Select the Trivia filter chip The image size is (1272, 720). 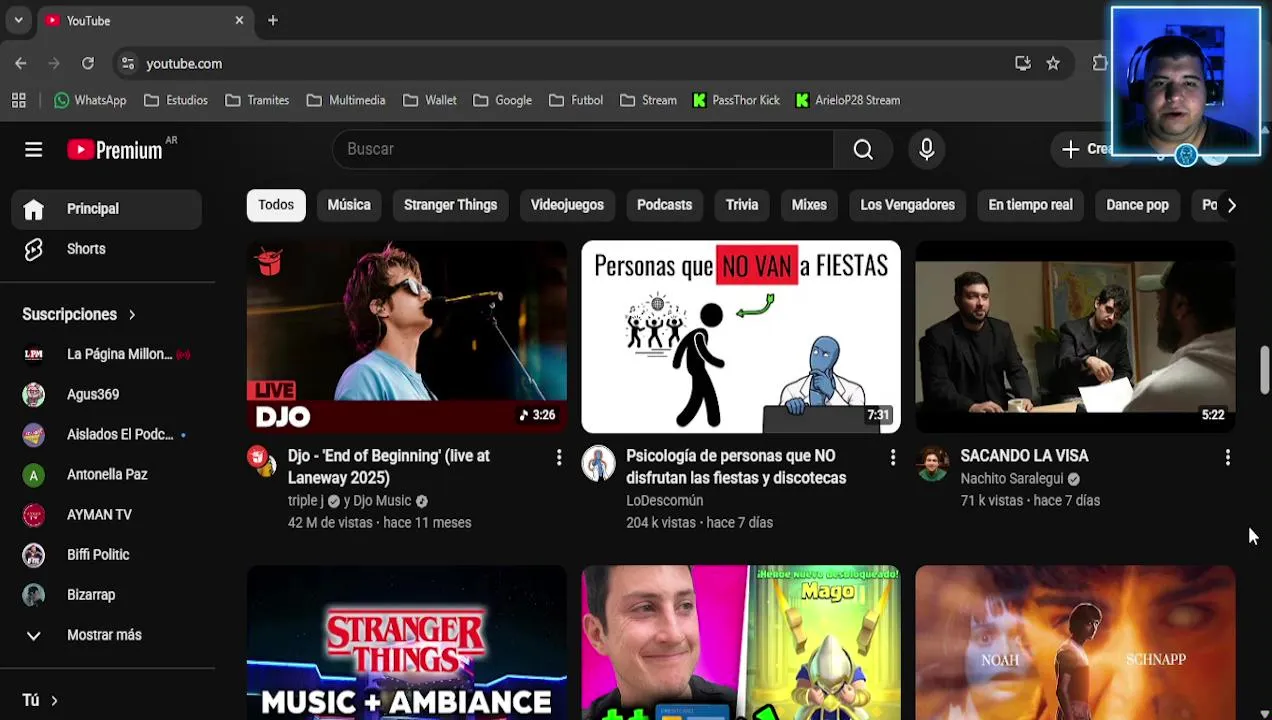(x=742, y=205)
